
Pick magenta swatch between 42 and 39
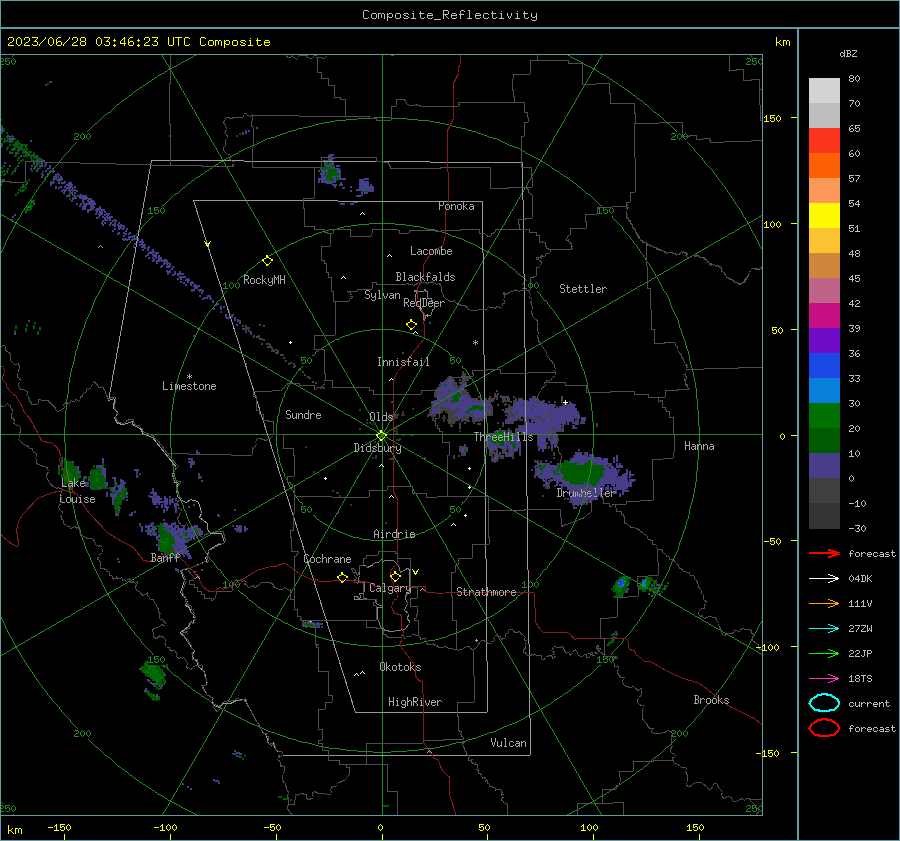(x=824, y=315)
